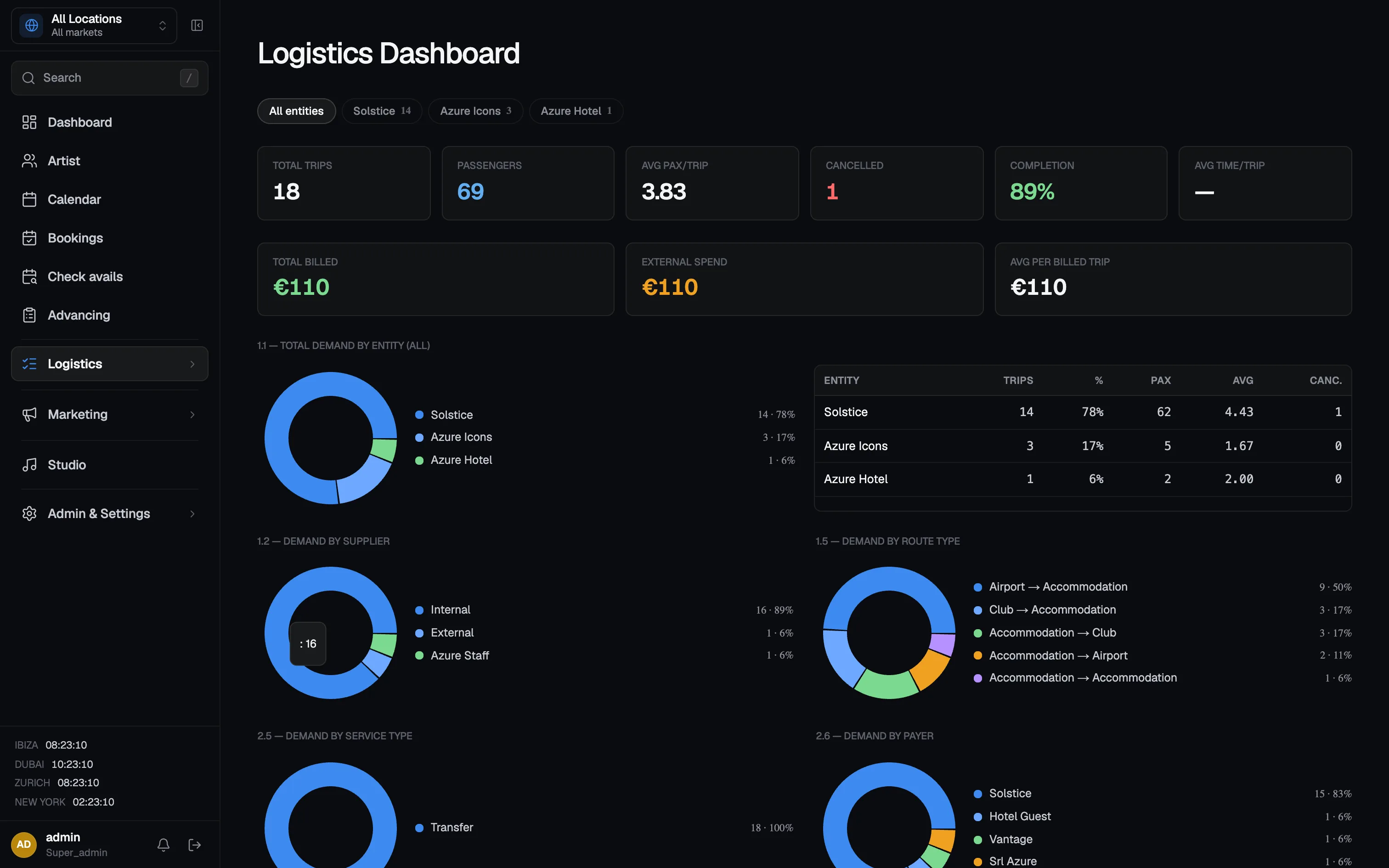Expand the Admin & Settings chevron
The image size is (1389, 868).
(x=192, y=514)
